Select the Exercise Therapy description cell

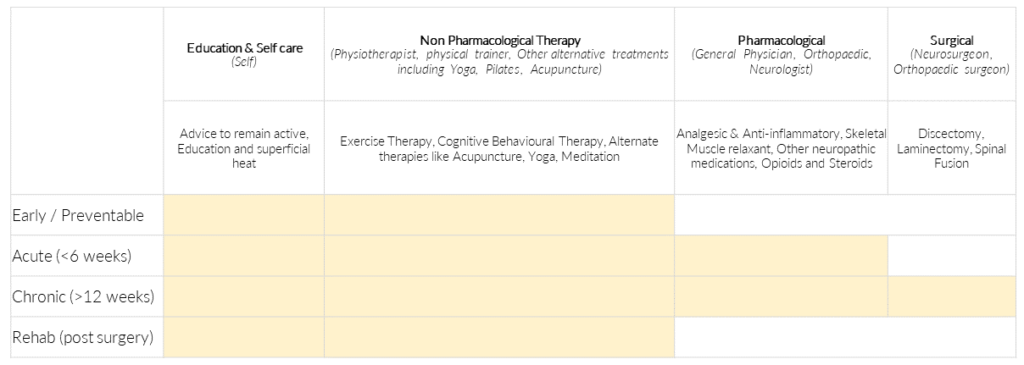(x=500, y=148)
